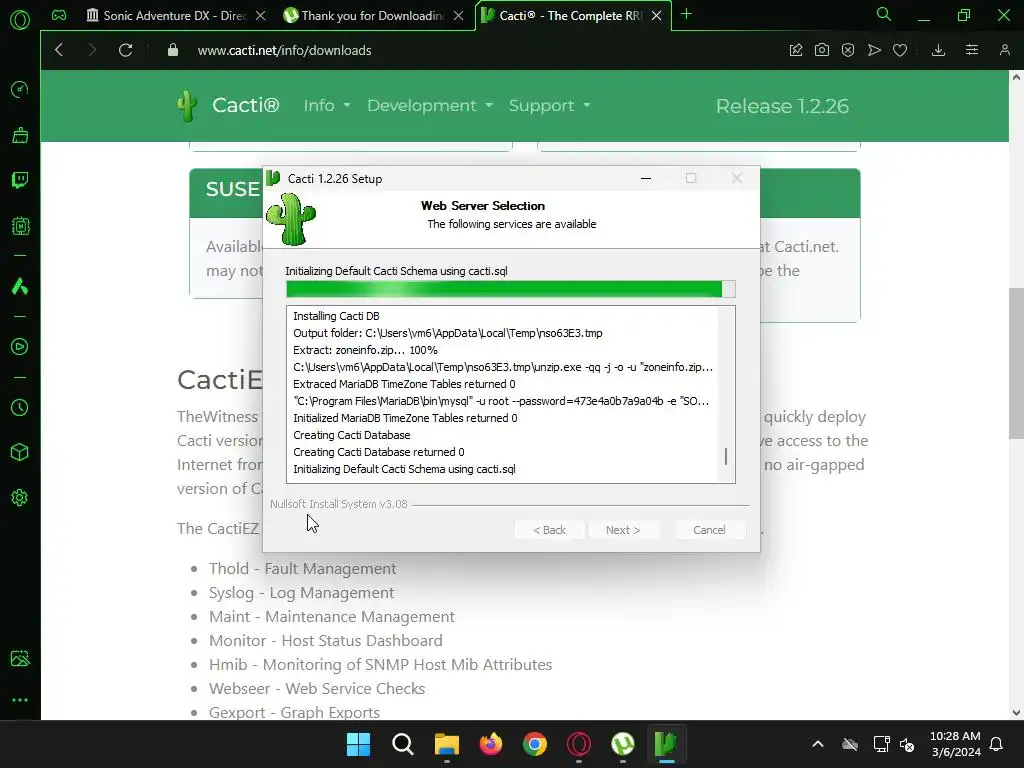The width and height of the screenshot is (1024, 768).
Task: Open the send/flow arrow icon
Action: click(x=874, y=50)
